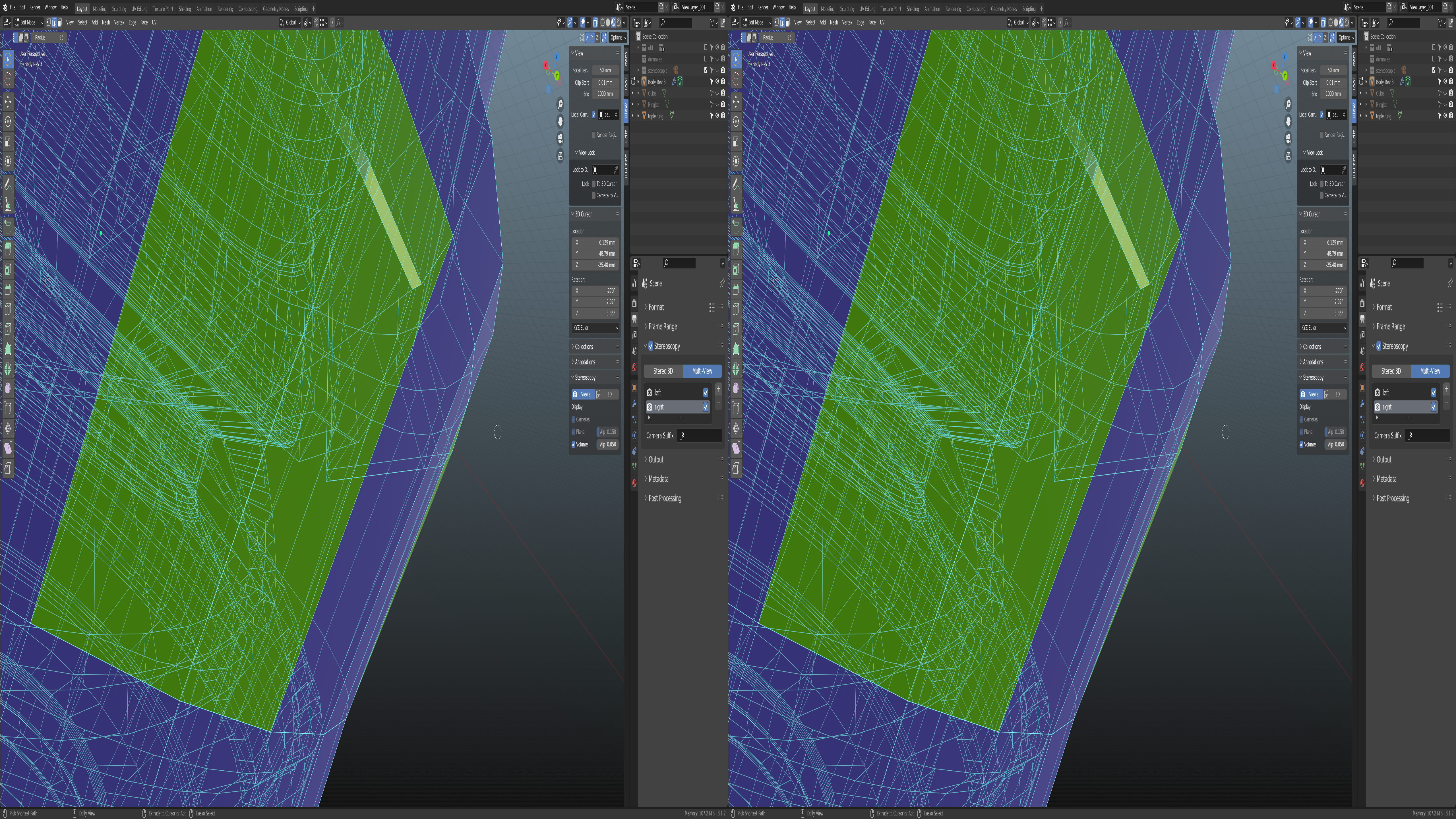The width and height of the screenshot is (1456, 819).
Task: Open the Shading workspace tab in right copy
Action: (913, 9)
